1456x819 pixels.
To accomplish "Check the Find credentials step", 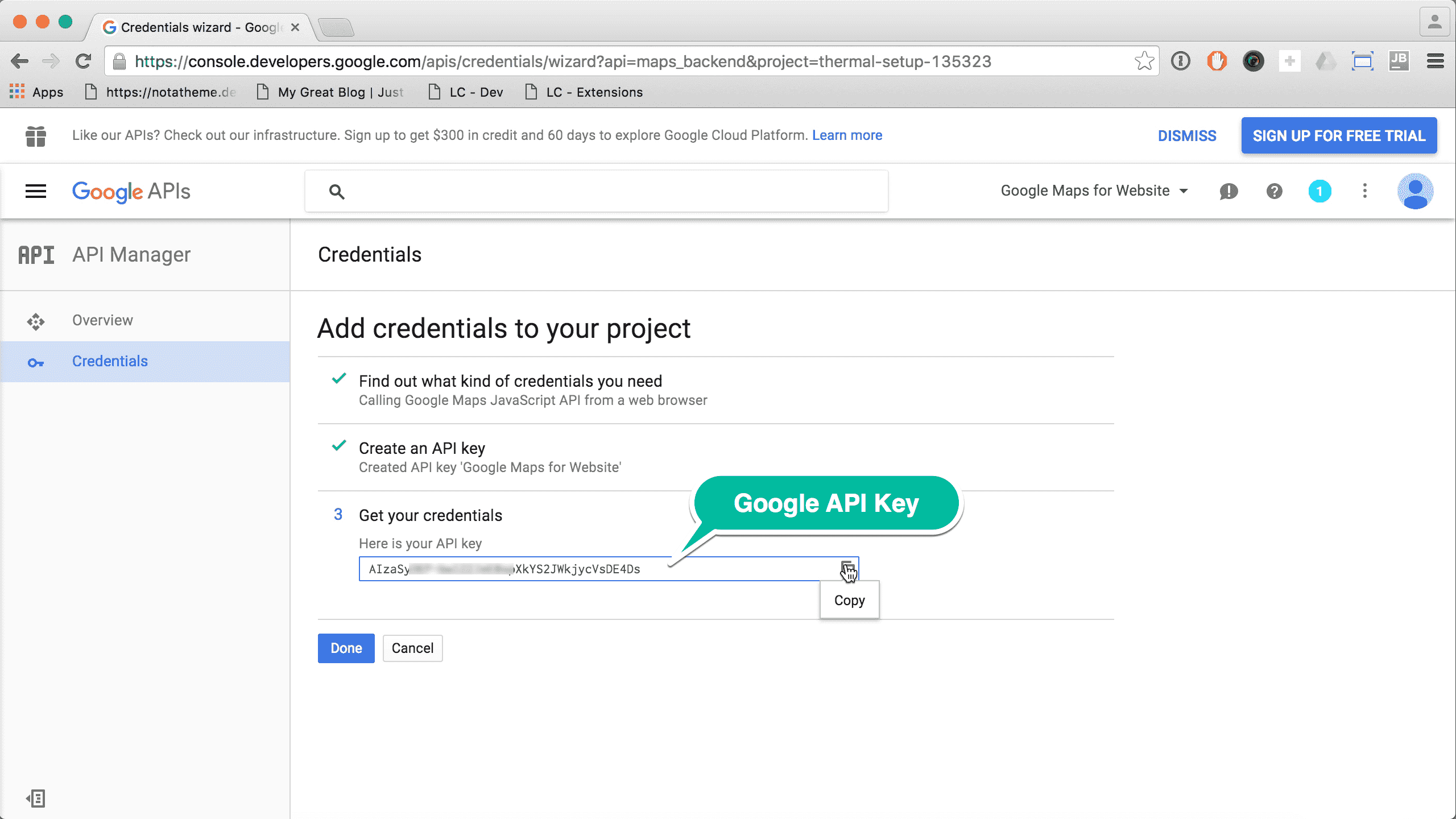I will pos(510,381).
